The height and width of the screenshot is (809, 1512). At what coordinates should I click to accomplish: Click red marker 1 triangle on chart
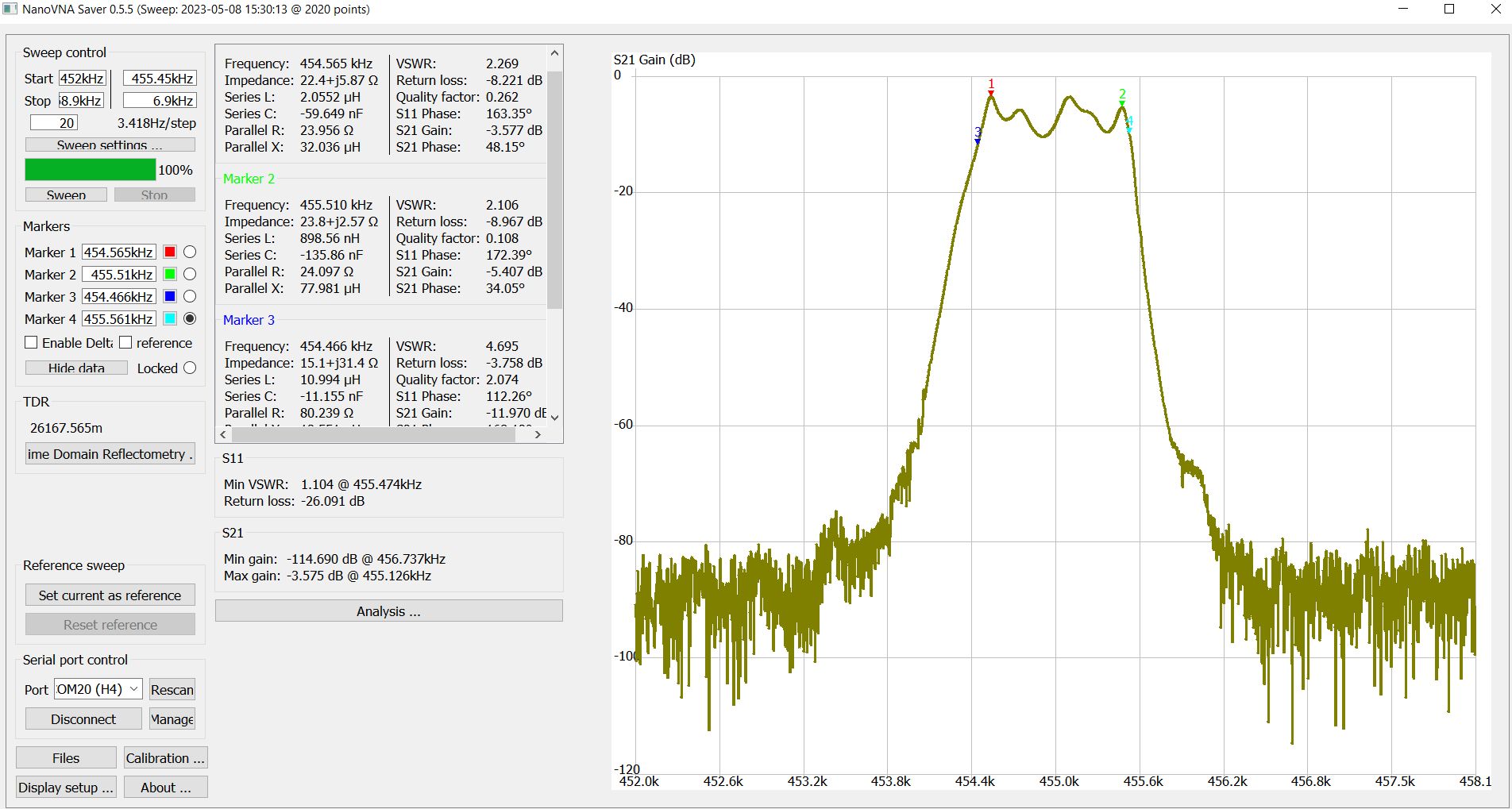pos(990,93)
